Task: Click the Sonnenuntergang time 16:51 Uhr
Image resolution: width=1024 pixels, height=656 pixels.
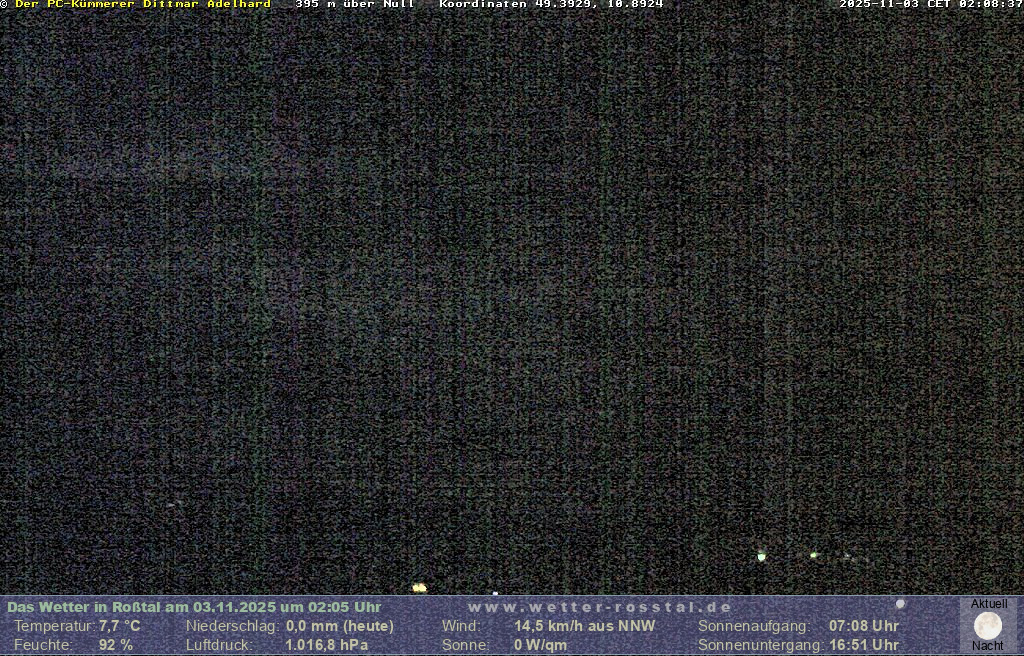Action: click(x=863, y=645)
